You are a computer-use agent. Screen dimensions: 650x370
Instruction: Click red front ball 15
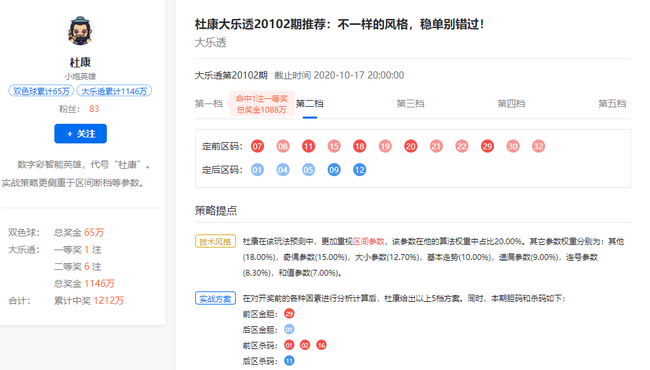(334, 146)
